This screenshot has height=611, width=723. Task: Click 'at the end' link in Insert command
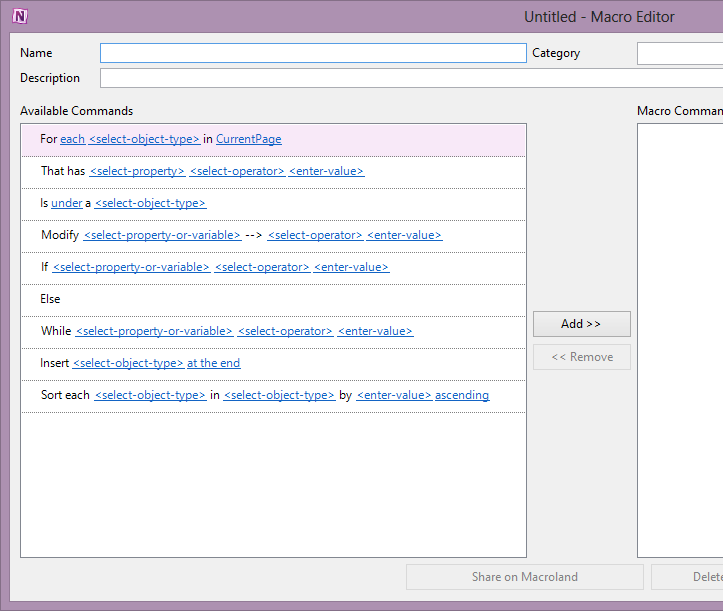click(213, 363)
